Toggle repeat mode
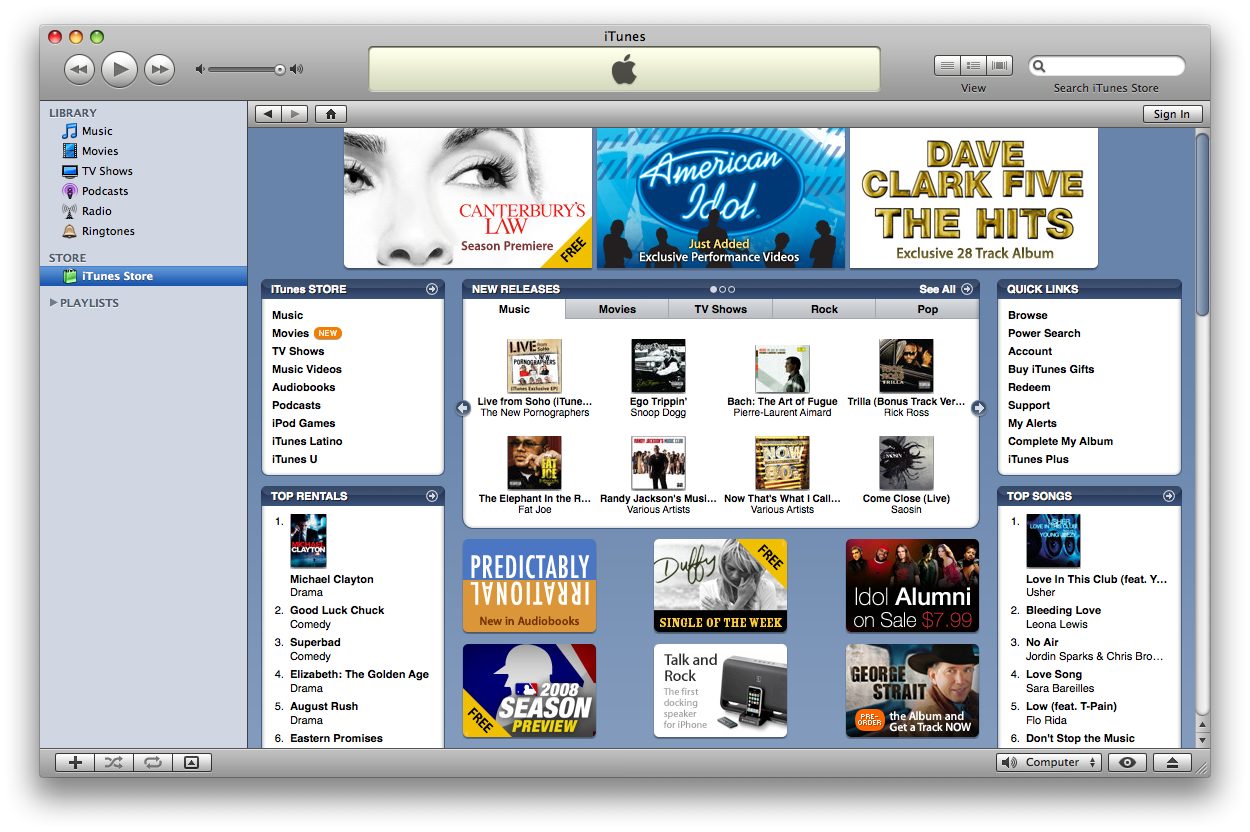This screenshot has height=832, width=1250. [x=152, y=762]
